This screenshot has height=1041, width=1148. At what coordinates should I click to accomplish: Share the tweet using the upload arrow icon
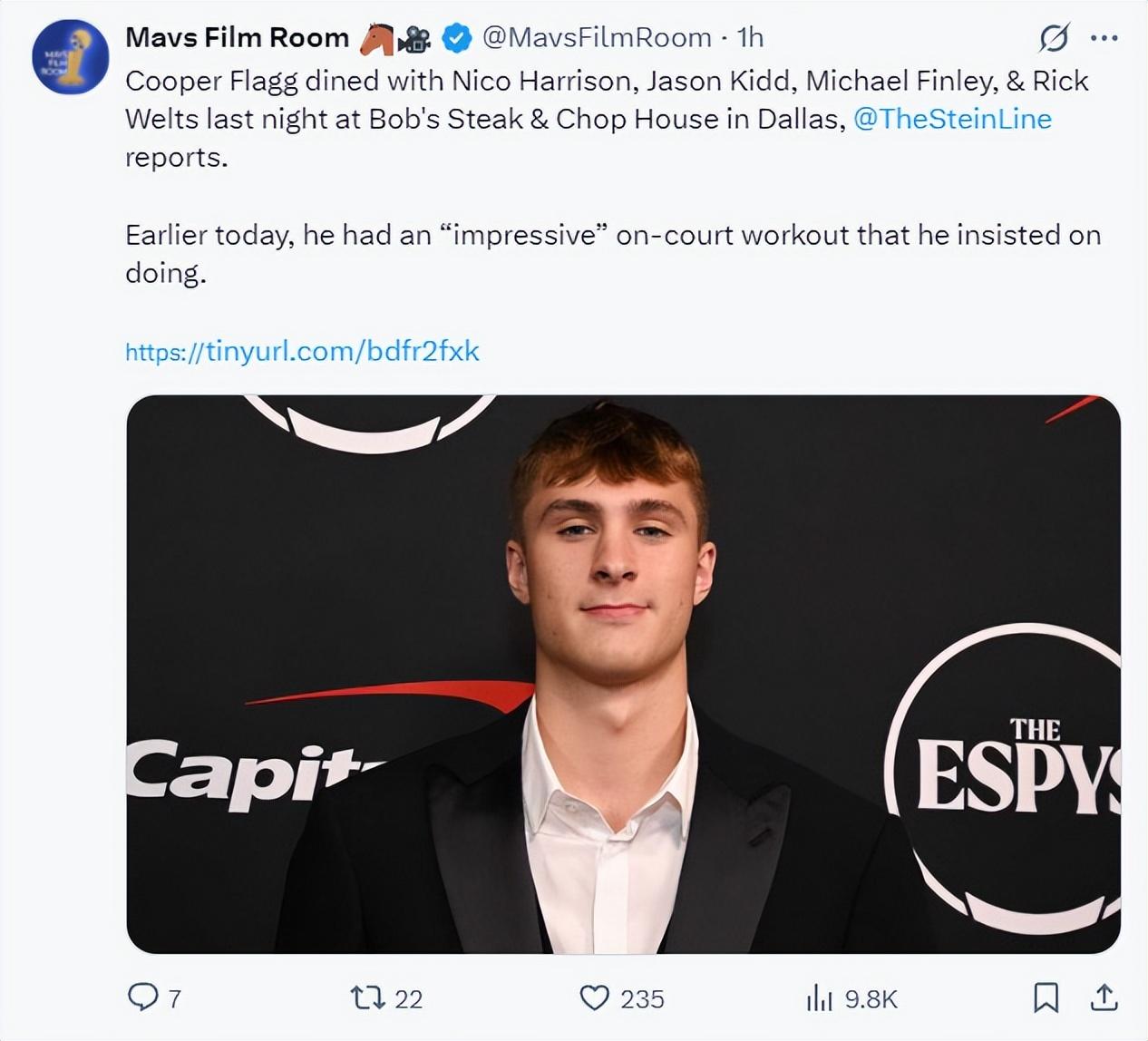point(1103,997)
